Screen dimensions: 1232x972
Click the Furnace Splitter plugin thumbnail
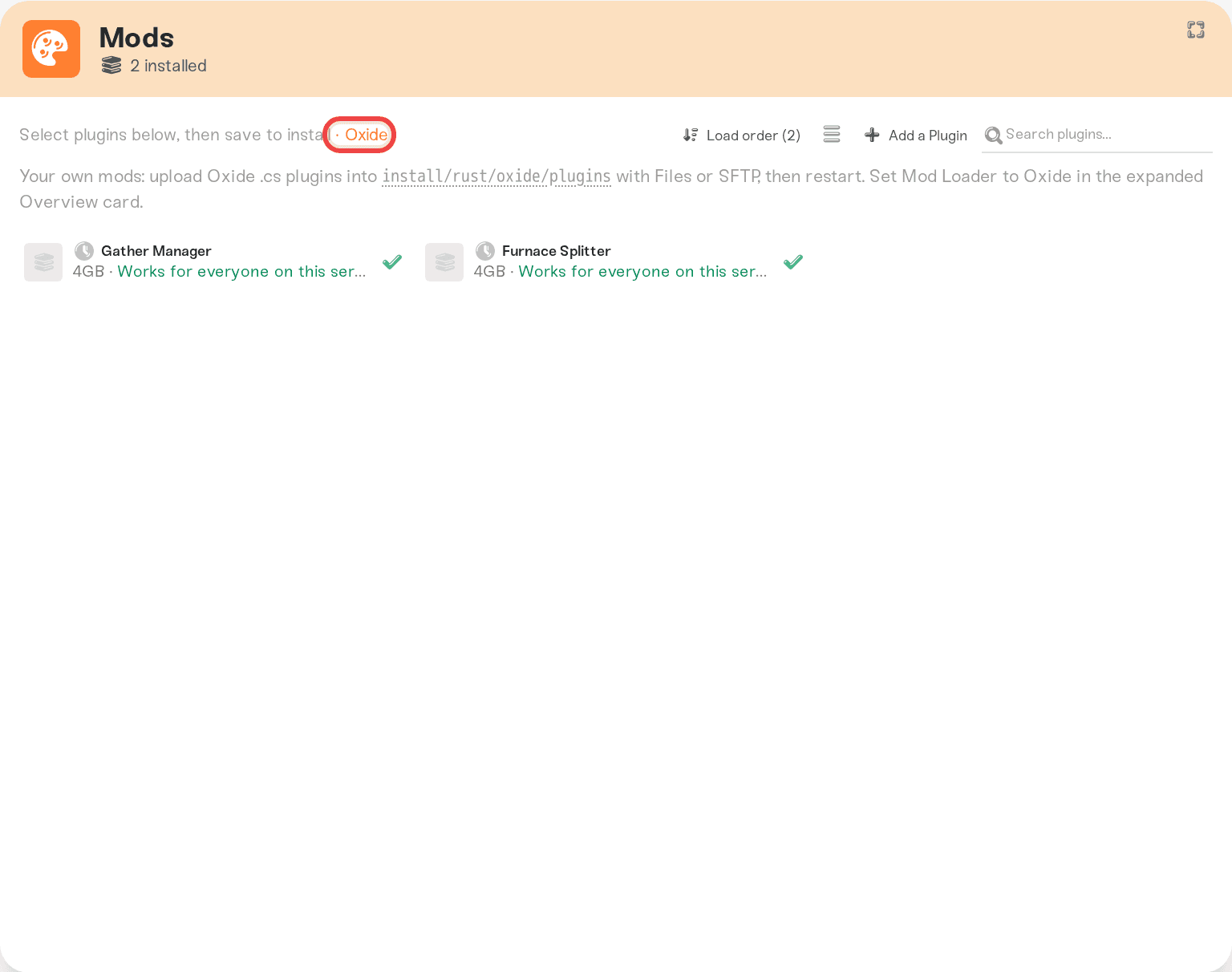point(444,262)
